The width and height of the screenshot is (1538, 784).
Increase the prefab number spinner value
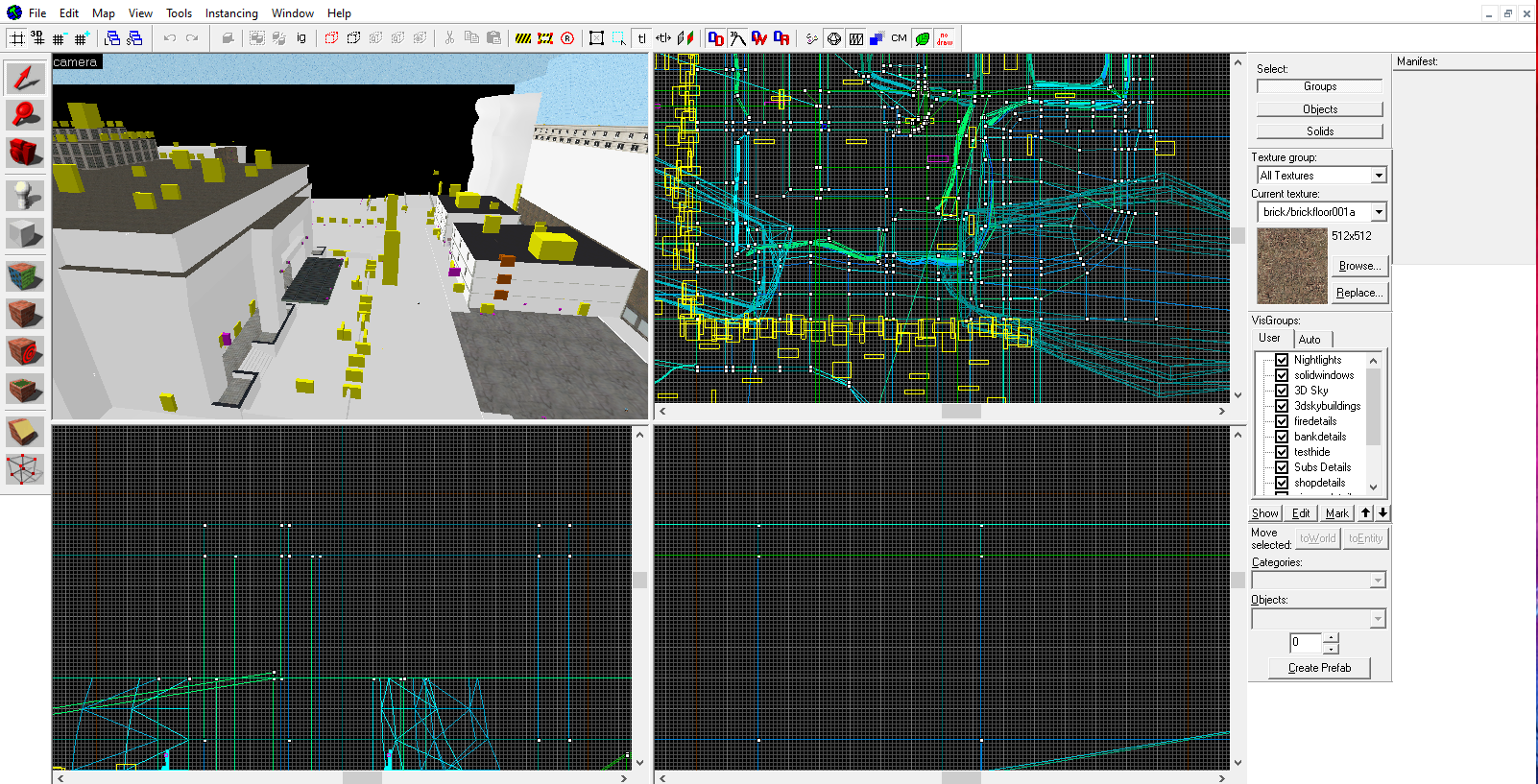click(1331, 637)
